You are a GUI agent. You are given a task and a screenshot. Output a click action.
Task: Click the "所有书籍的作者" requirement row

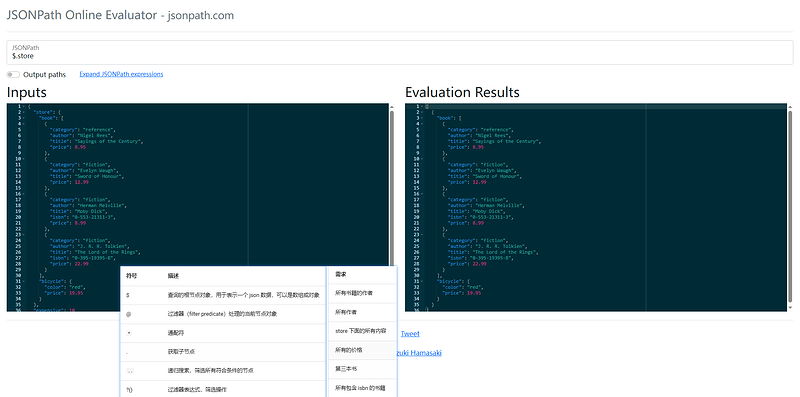362,293
